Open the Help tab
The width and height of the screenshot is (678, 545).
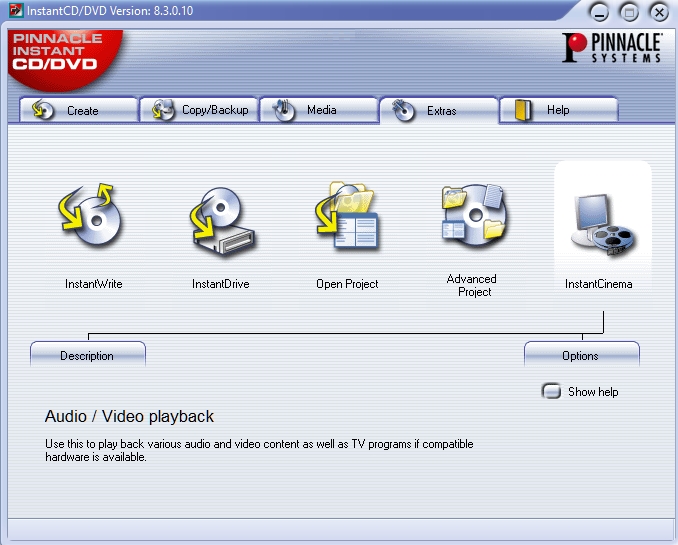(x=559, y=110)
